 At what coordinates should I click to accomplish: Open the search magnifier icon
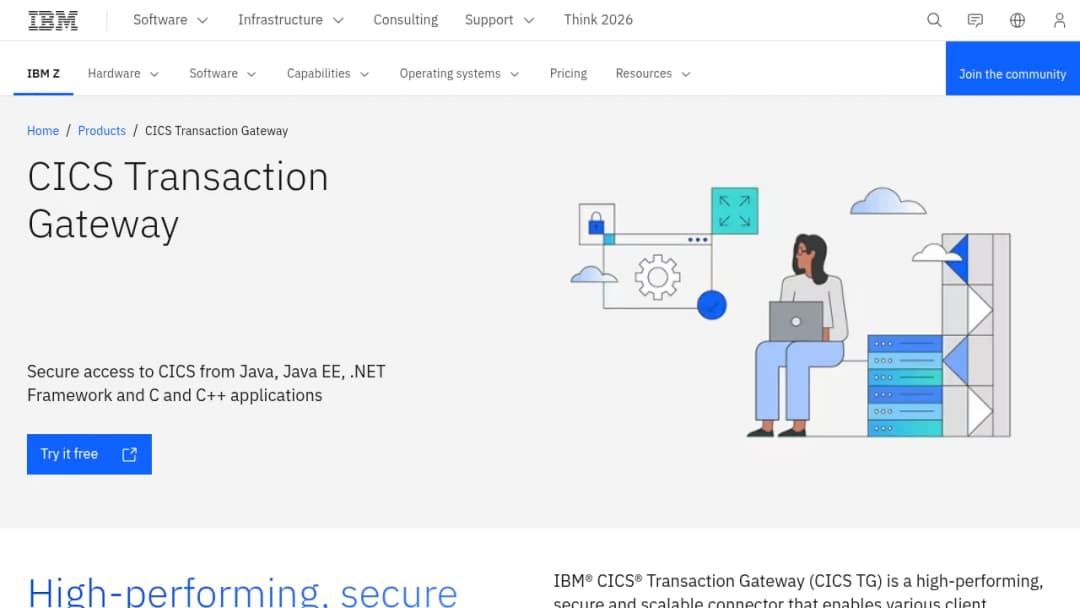(x=934, y=20)
